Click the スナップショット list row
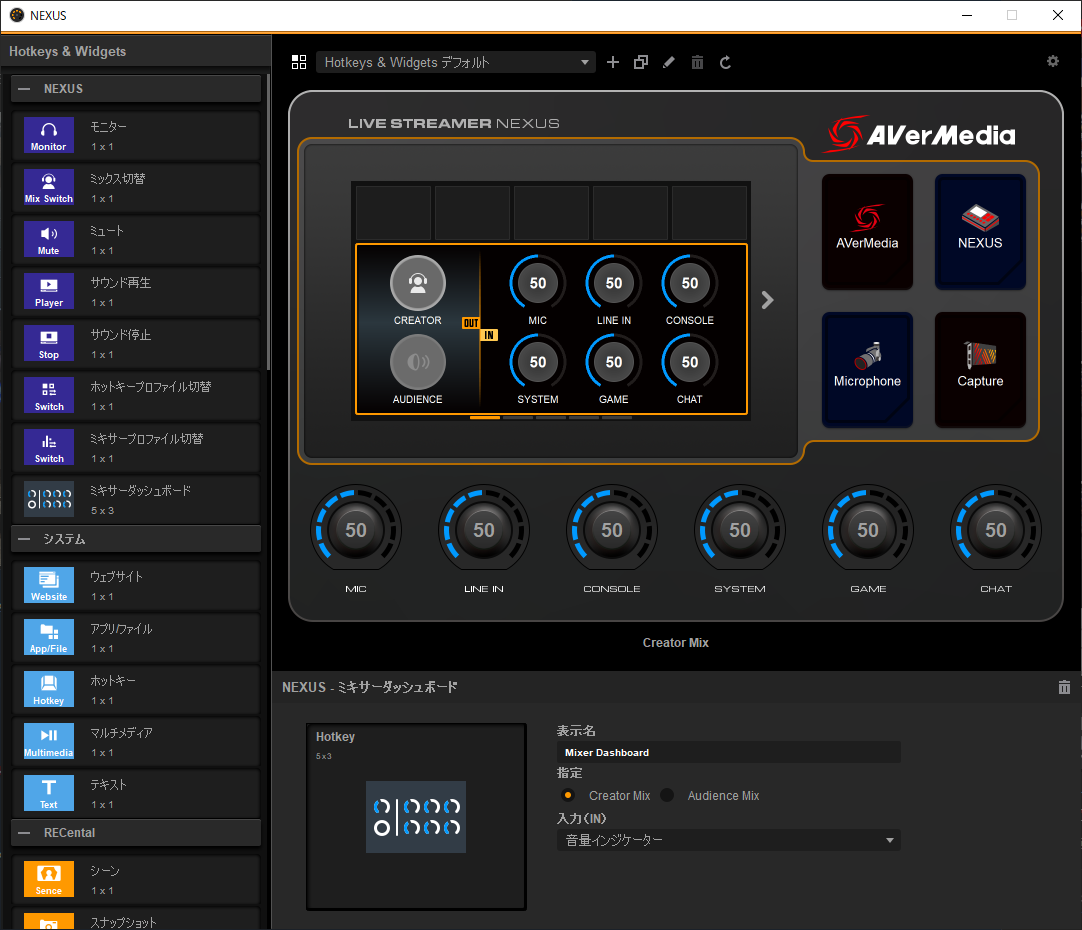 click(x=136, y=920)
